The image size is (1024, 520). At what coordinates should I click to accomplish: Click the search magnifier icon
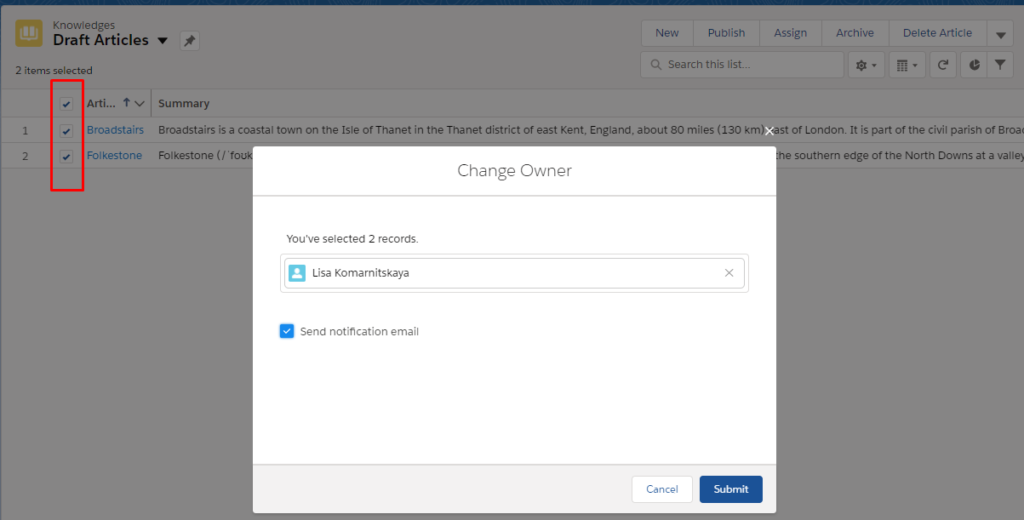(x=655, y=65)
